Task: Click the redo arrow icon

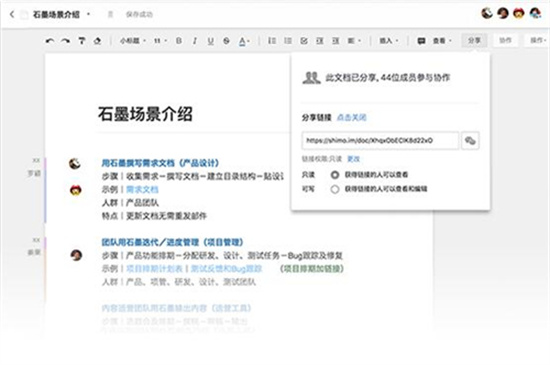Action: click(65, 41)
